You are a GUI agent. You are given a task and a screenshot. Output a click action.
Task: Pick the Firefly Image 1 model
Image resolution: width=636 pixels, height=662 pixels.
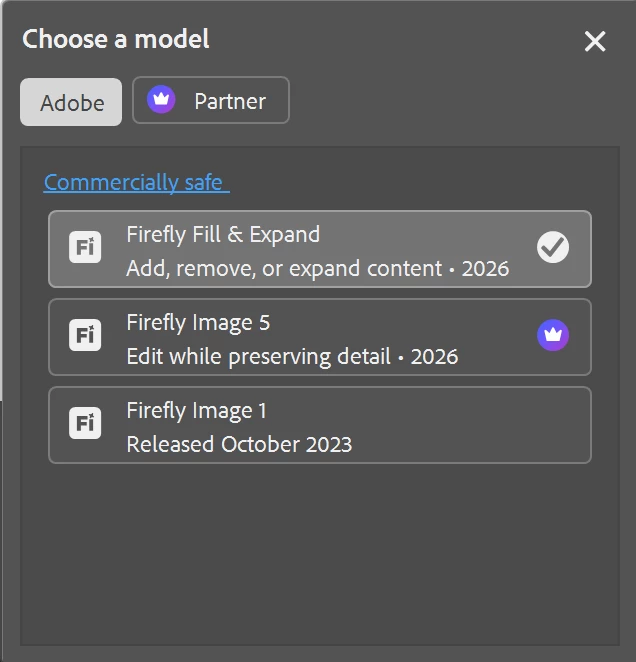[320, 425]
